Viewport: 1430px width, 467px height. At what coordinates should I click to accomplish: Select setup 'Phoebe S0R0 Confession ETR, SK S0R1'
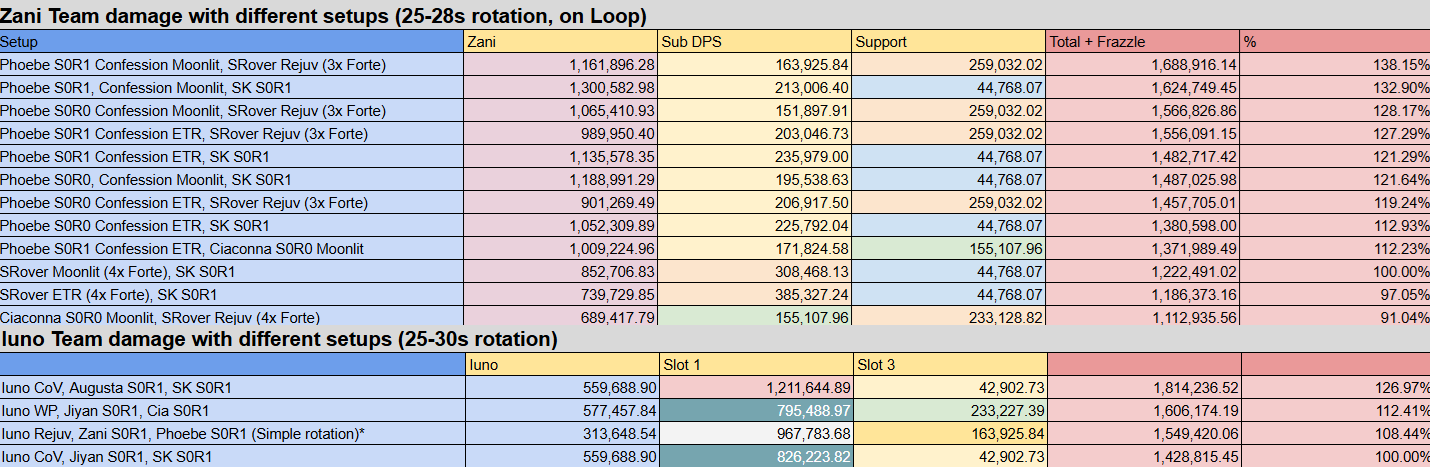[232, 226]
